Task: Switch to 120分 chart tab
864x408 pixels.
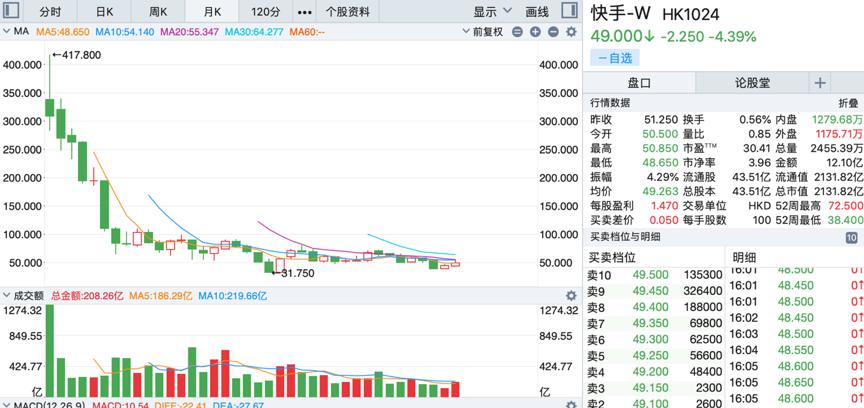Action: click(266, 12)
